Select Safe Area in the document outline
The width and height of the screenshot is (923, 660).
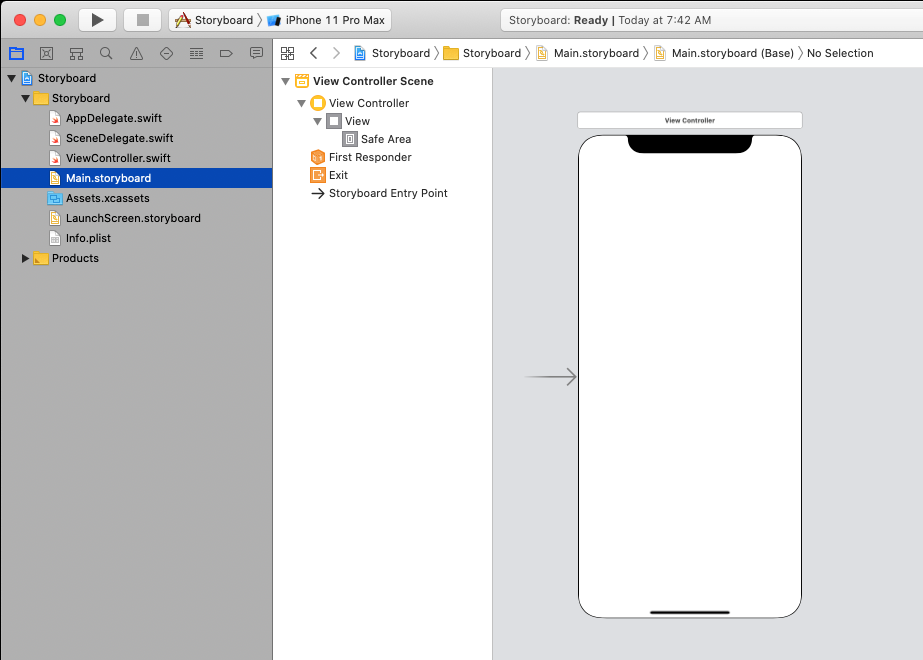385,139
